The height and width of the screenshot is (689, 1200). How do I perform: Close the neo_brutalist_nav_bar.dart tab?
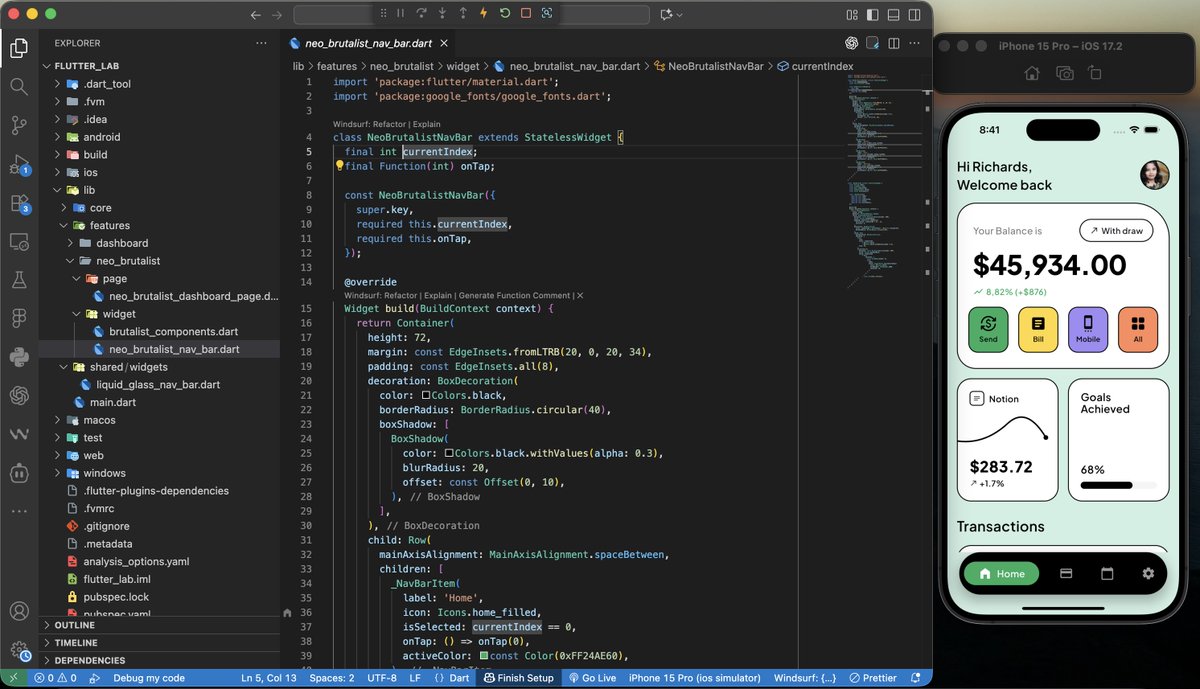[x=443, y=43]
